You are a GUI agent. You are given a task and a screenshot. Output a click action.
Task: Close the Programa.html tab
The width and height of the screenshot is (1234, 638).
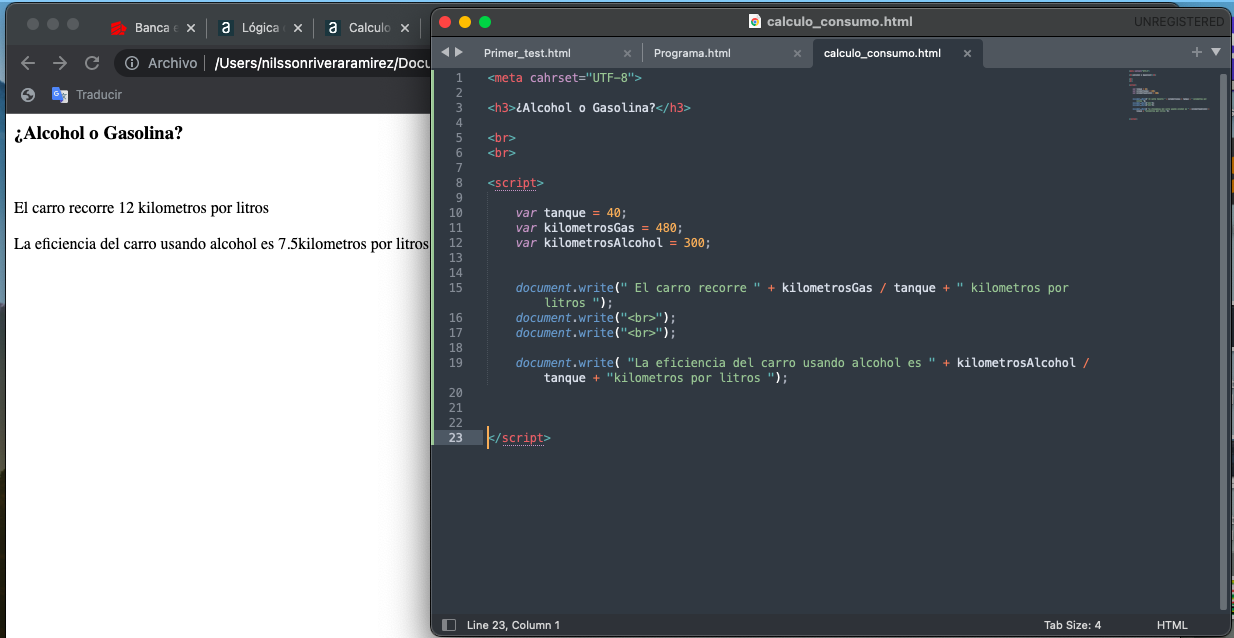(x=797, y=54)
